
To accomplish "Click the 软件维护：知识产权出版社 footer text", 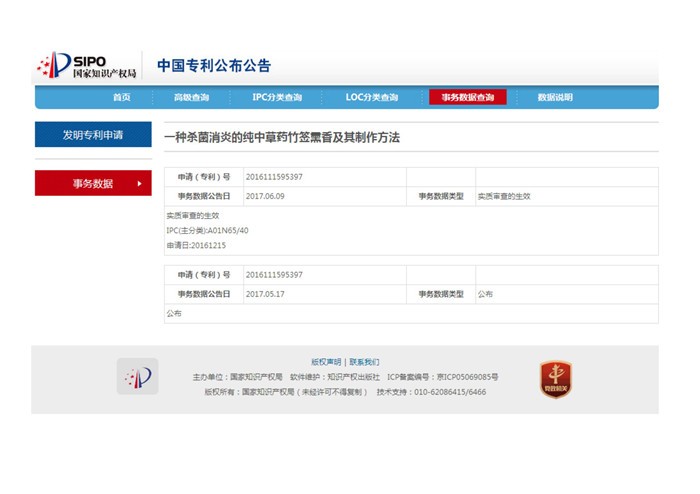I will tap(335, 377).
